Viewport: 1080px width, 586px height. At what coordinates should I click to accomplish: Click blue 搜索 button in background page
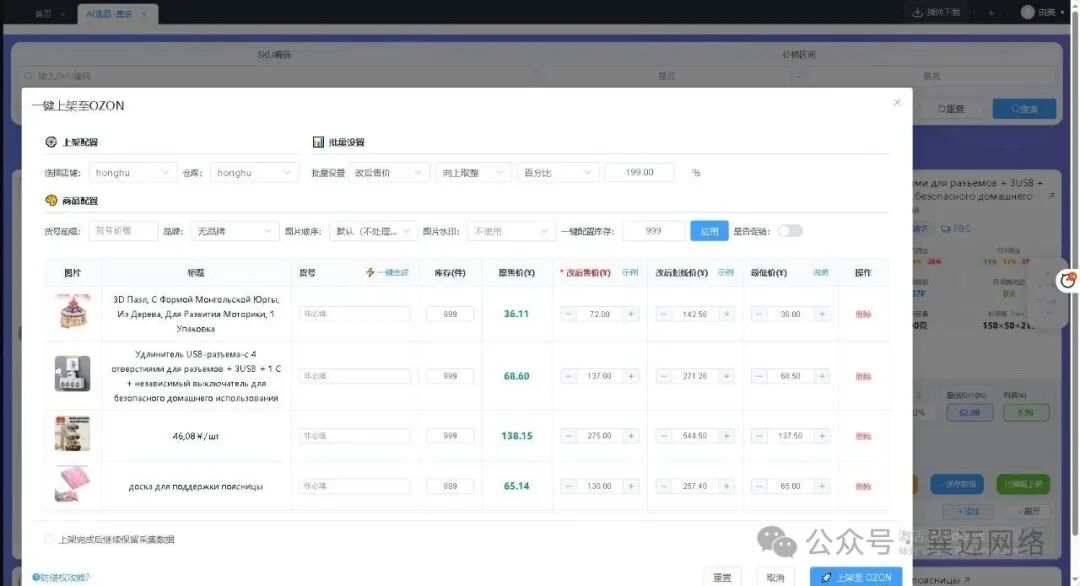click(x=1024, y=109)
